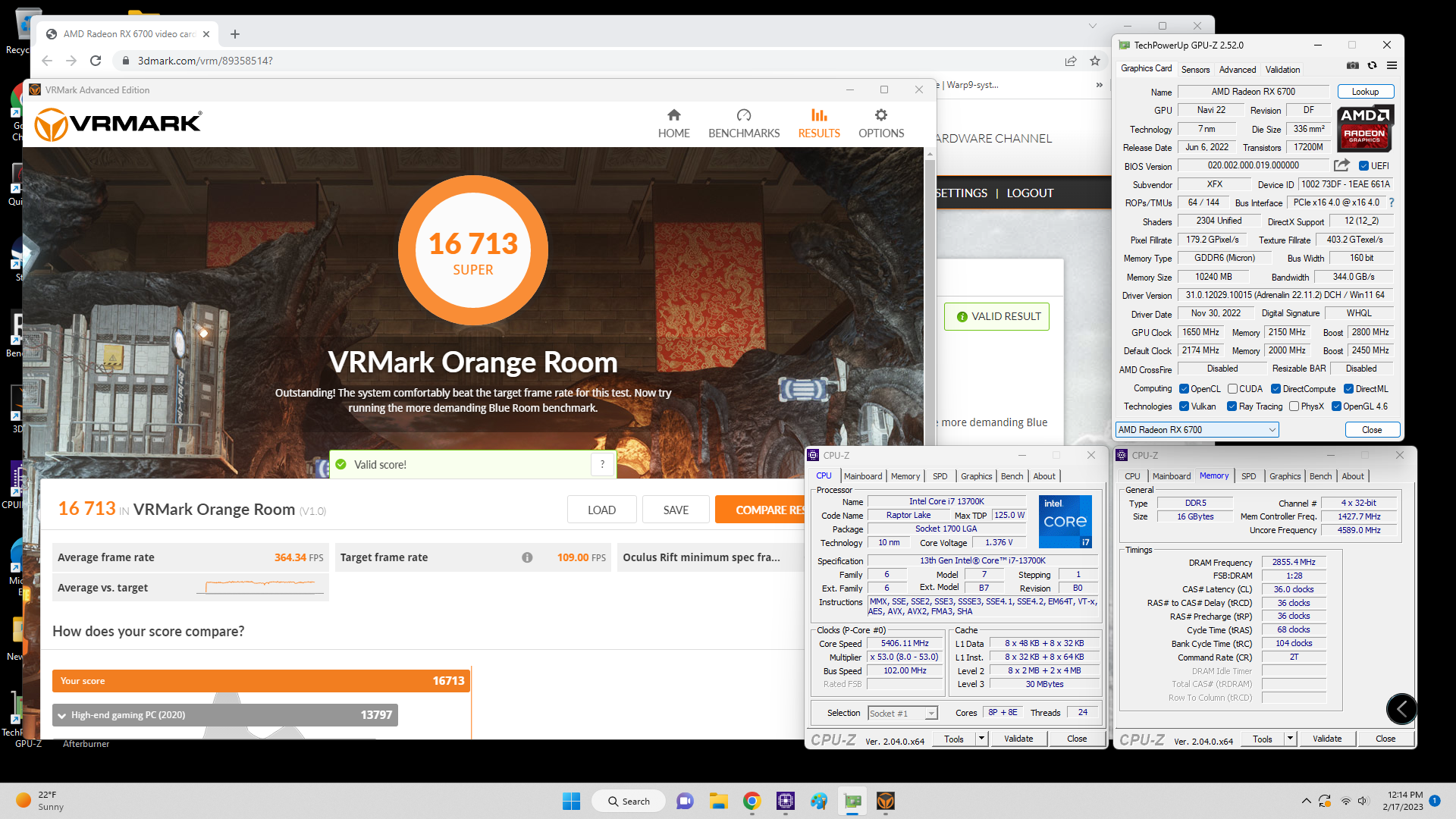Click LOGOUT link on 3DMark page
The image size is (1456, 819).
click(x=1030, y=193)
